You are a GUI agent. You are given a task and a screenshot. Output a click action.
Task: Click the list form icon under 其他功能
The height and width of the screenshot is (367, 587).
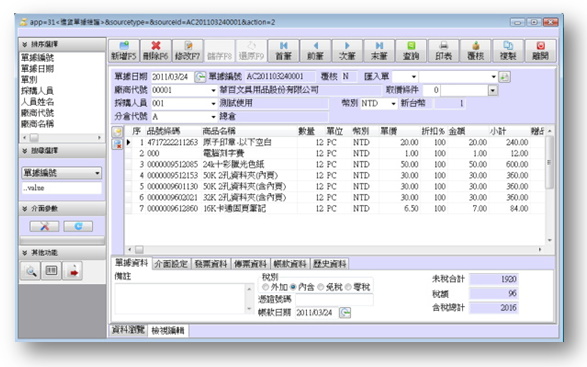[51, 271]
